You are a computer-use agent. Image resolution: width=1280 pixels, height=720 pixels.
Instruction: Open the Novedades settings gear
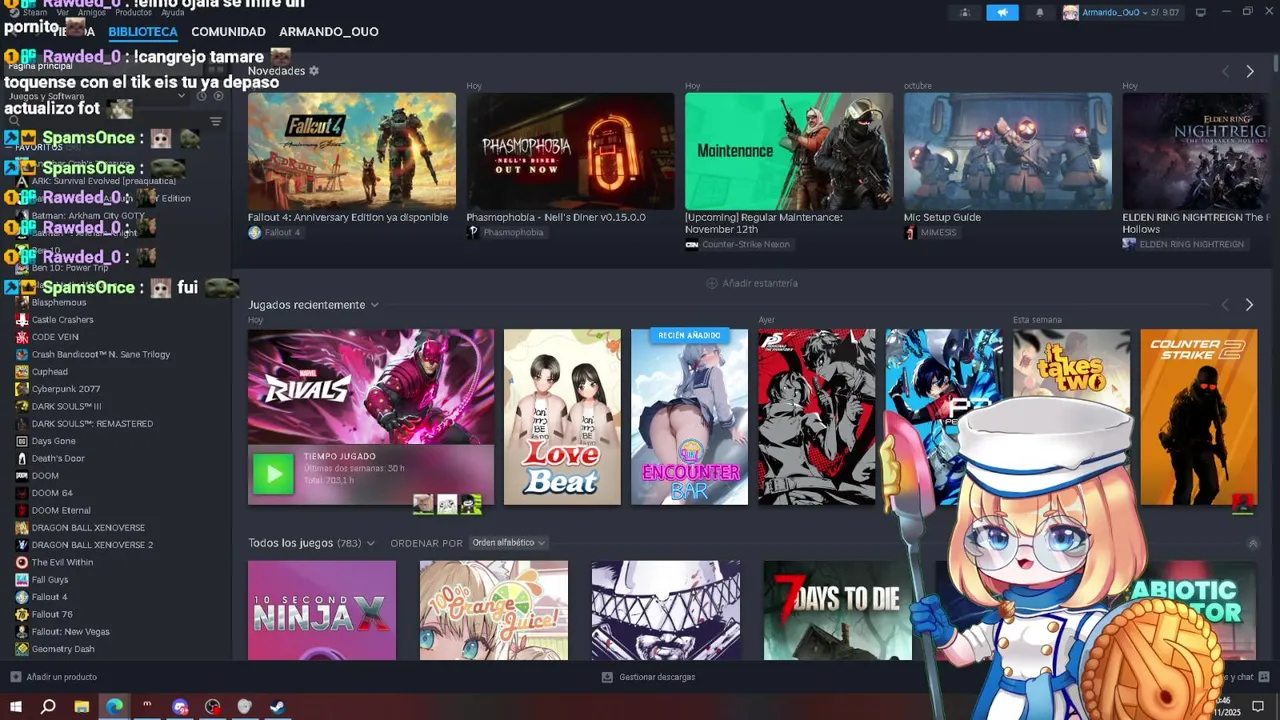tap(314, 71)
